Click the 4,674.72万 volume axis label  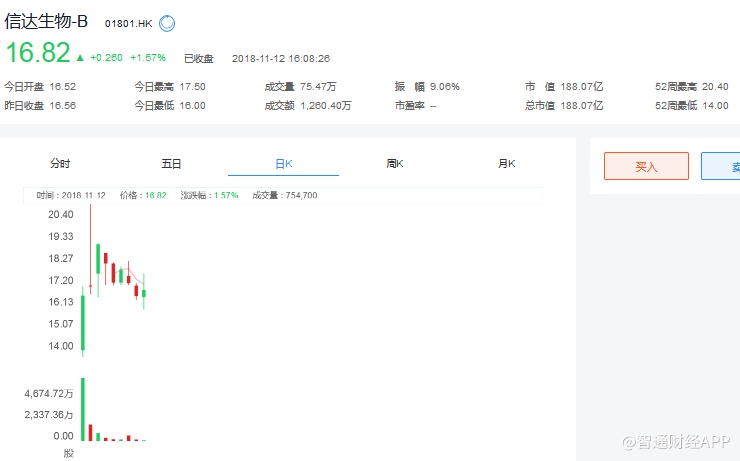pyautogui.click(x=49, y=394)
